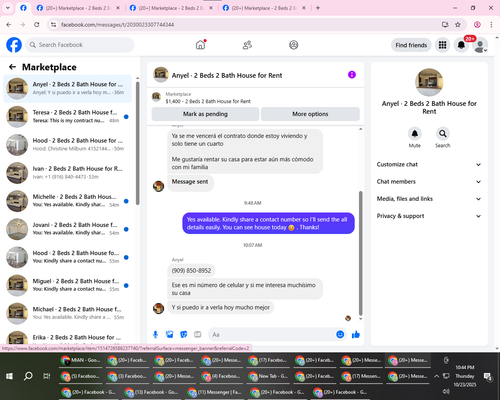Click the conversation list scrollbar
The height and width of the screenshot is (400, 500).
(x=138, y=143)
